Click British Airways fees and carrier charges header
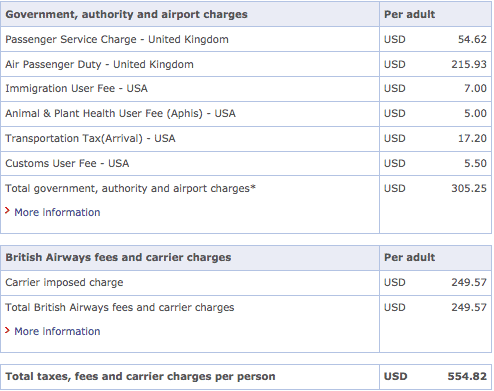Image resolution: width=494 pixels, height=391 pixels. pos(118,258)
